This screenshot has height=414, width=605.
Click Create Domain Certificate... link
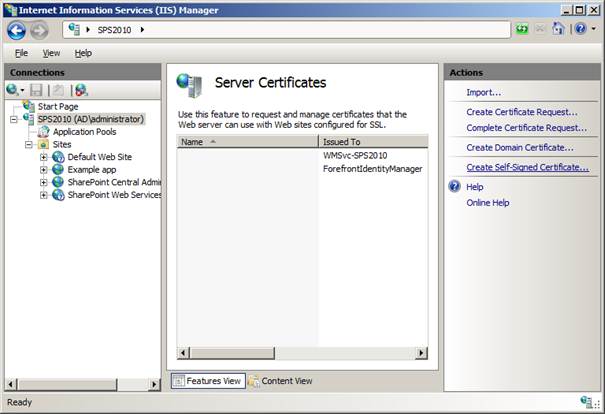coord(520,147)
